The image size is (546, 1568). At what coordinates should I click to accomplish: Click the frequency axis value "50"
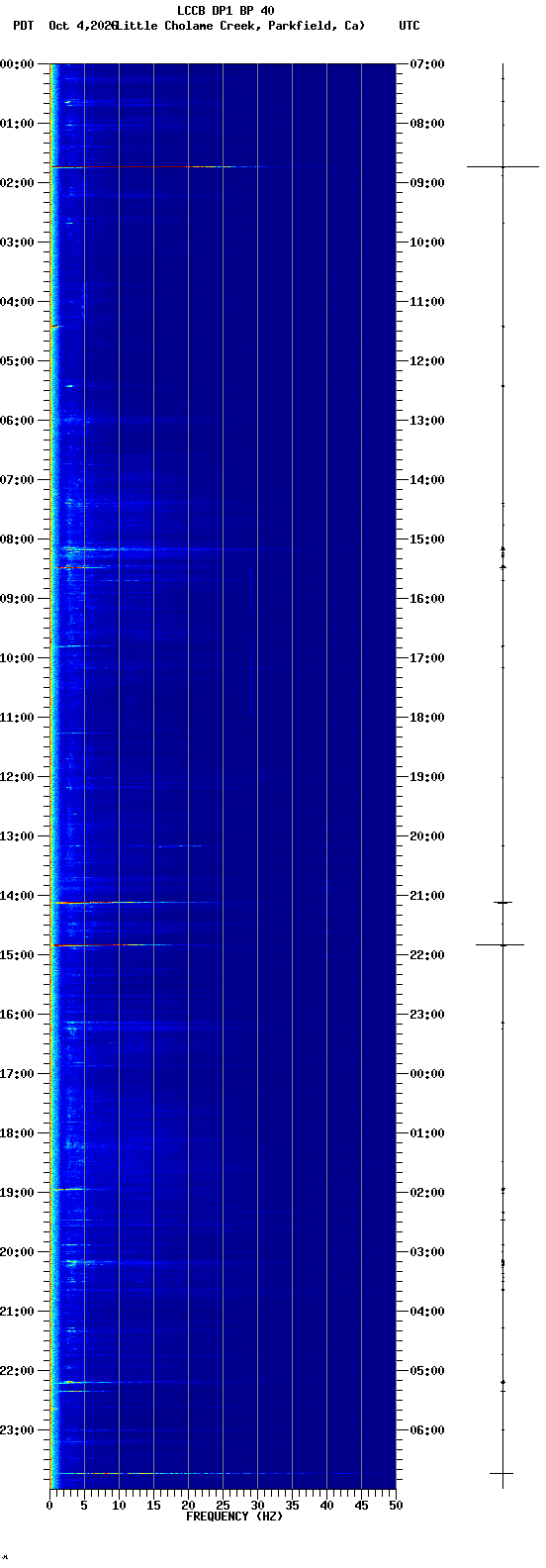(396, 1506)
